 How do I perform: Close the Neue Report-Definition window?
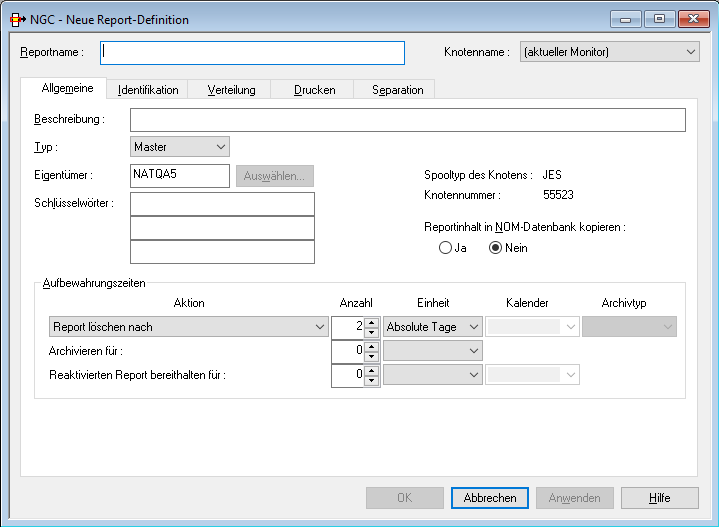[694, 19]
